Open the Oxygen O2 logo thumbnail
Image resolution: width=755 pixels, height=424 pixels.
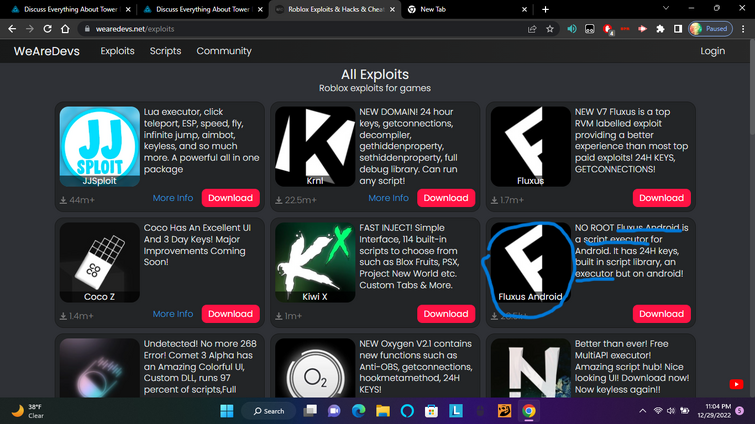coord(315,368)
